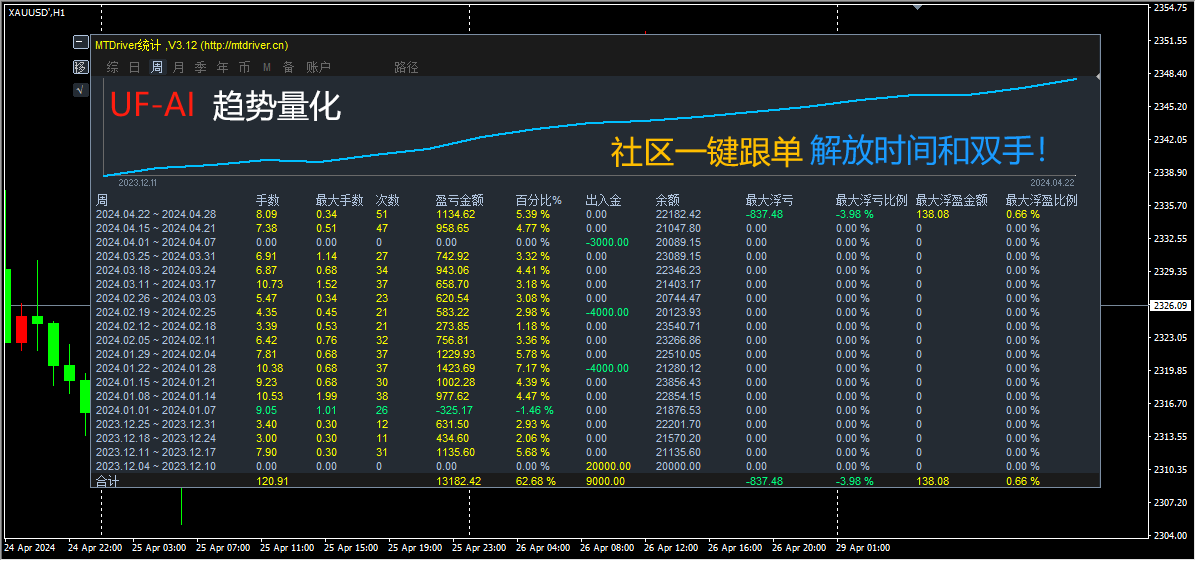Switch to the 月 monthly tab
Viewport: 1196px width, 561px height.
178,67
